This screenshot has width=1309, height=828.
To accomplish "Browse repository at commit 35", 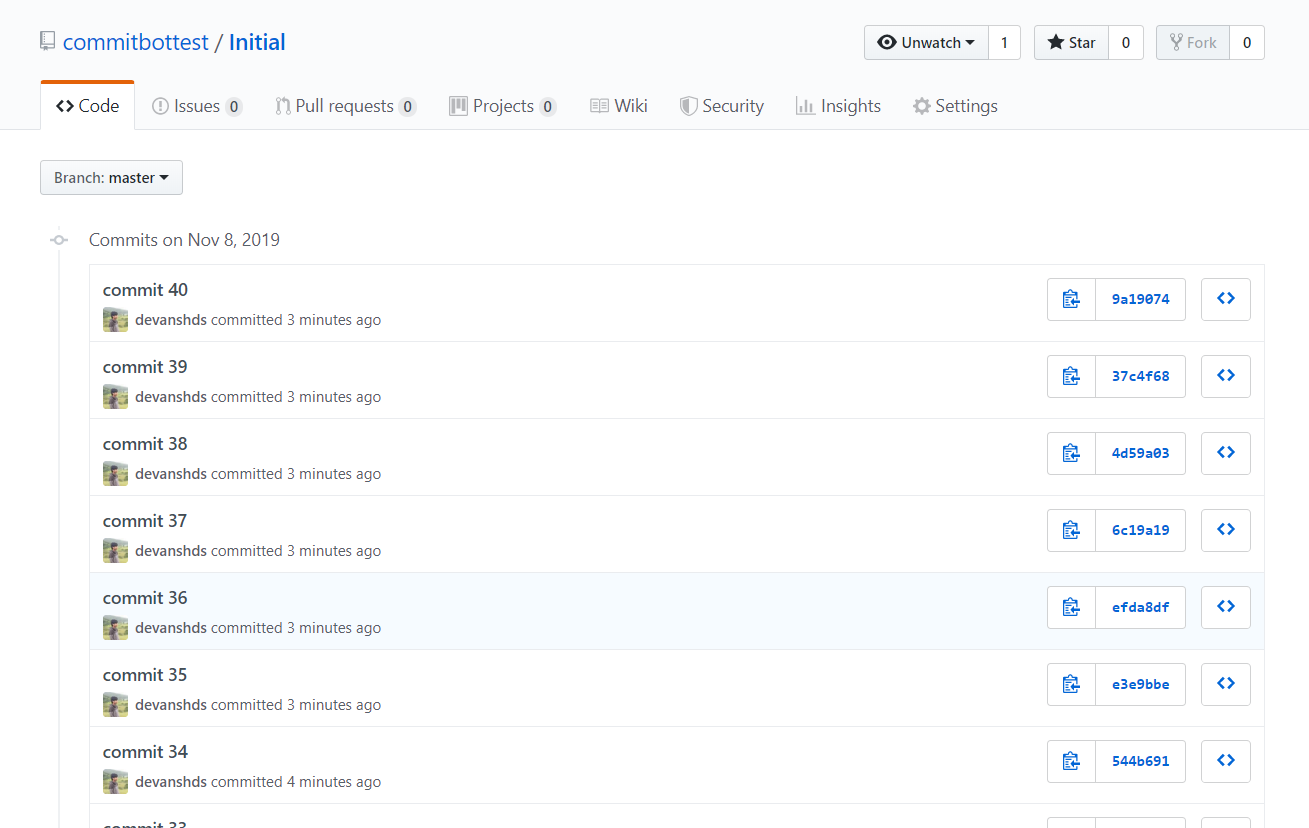I will click(1226, 684).
